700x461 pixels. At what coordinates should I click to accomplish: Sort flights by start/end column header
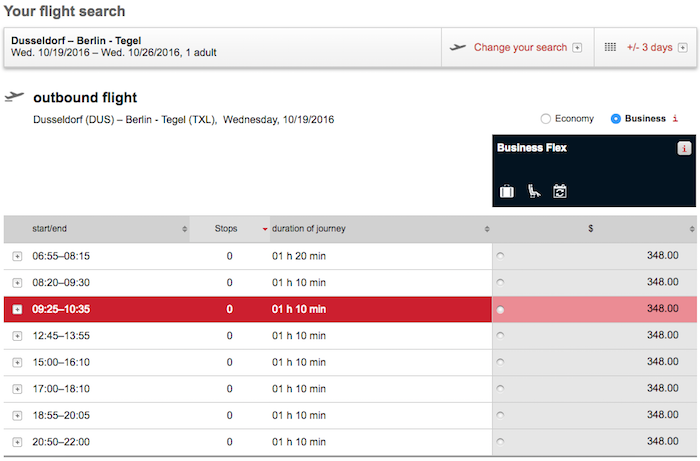tap(97, 229)
